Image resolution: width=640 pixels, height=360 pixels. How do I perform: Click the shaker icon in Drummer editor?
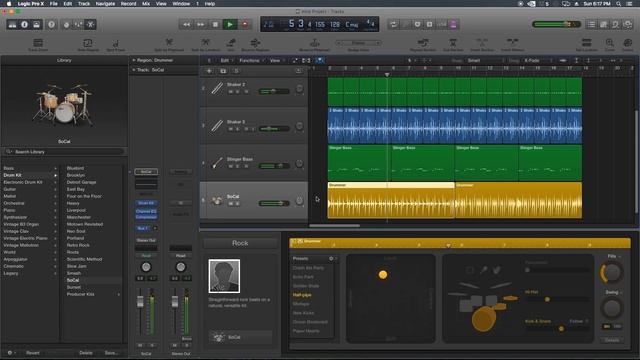pyautogui.click(x=483, y=270)
